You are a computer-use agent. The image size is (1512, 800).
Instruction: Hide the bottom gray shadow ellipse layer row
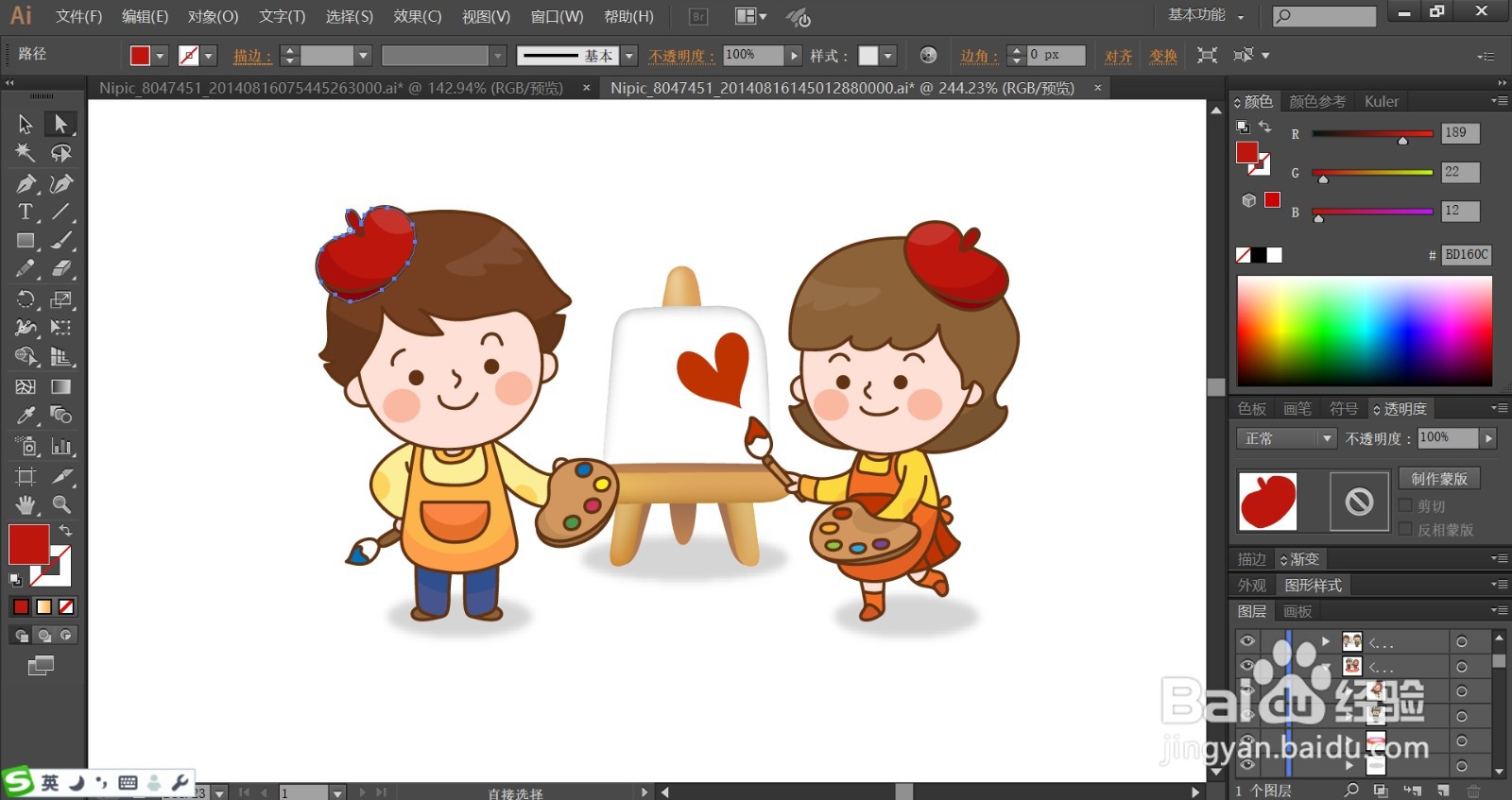1247,765
